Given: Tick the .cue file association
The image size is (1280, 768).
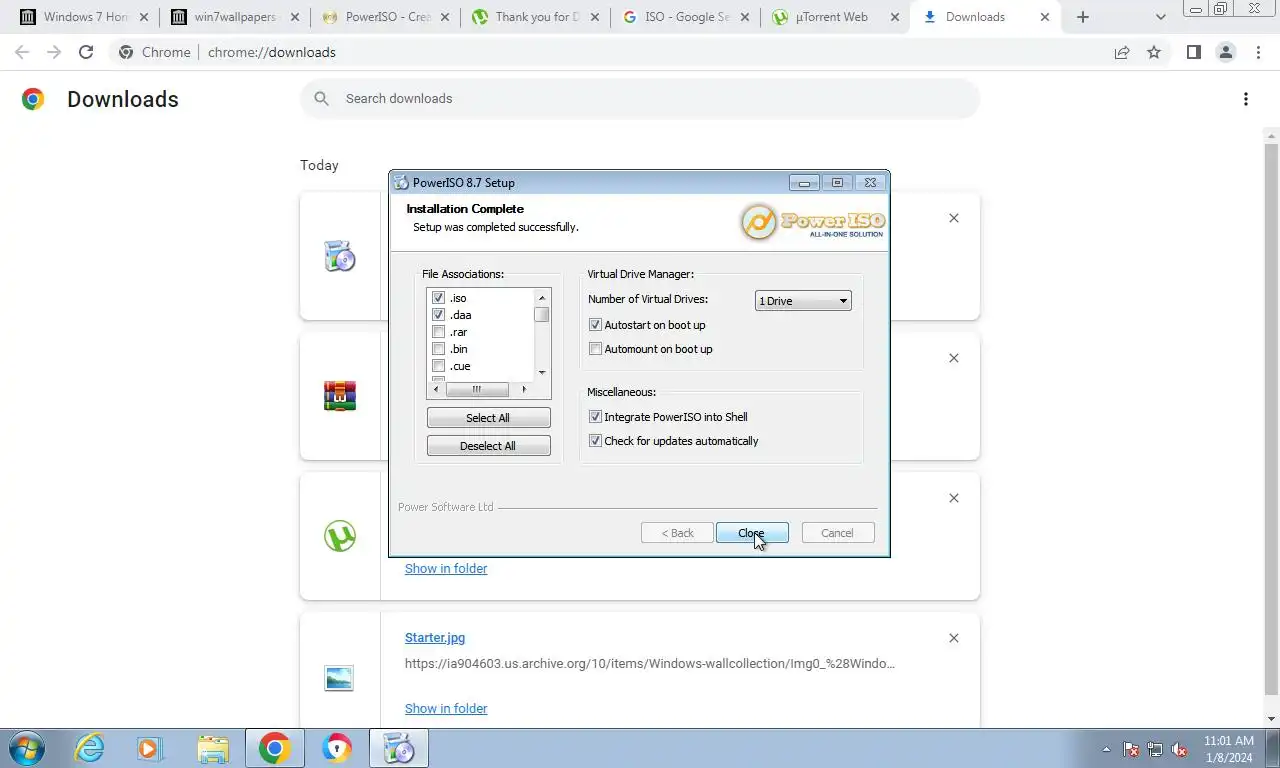Looking at the screenshot, I should [x=438, y=366].
